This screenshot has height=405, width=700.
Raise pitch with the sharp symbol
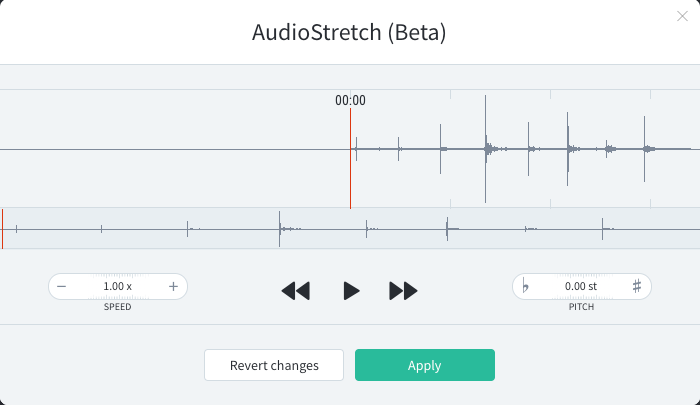[637, 286]
